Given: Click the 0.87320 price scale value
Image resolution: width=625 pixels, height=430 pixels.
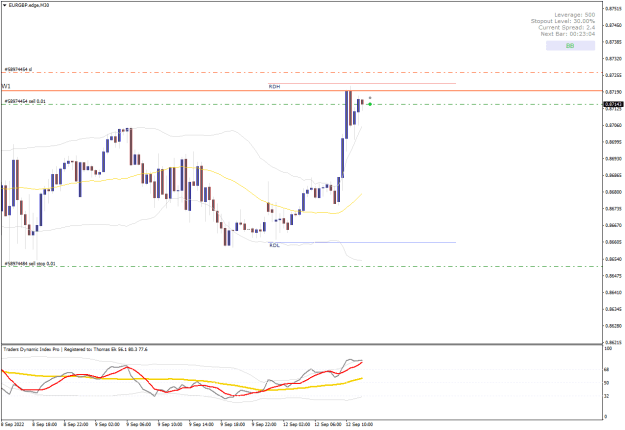Looking at the screenshot, I should point(613,59).
